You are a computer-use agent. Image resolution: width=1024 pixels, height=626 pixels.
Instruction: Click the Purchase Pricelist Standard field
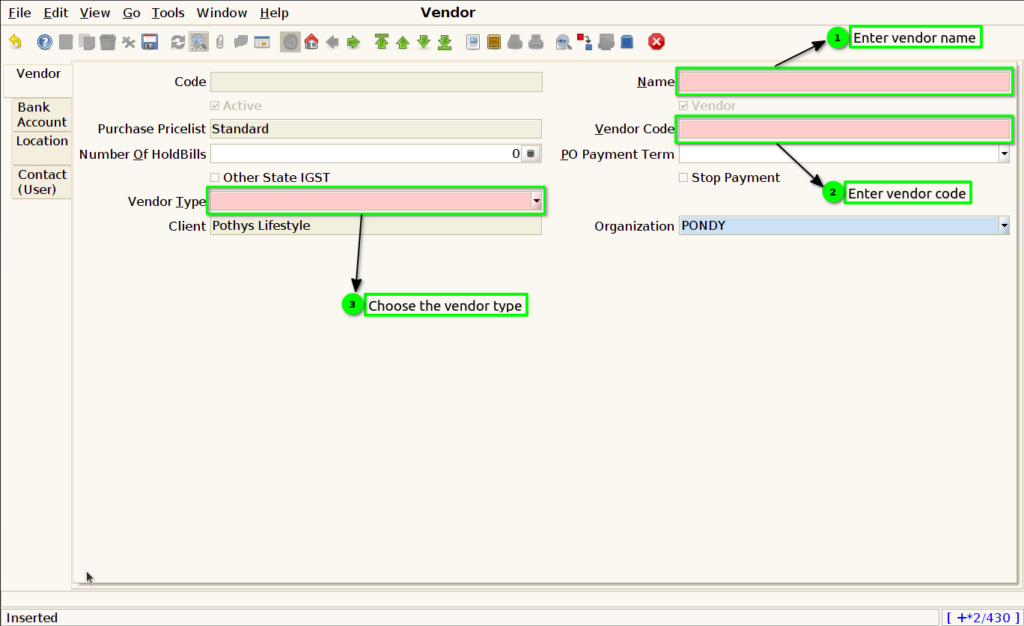pyautogui.click(x=376, y=129)
